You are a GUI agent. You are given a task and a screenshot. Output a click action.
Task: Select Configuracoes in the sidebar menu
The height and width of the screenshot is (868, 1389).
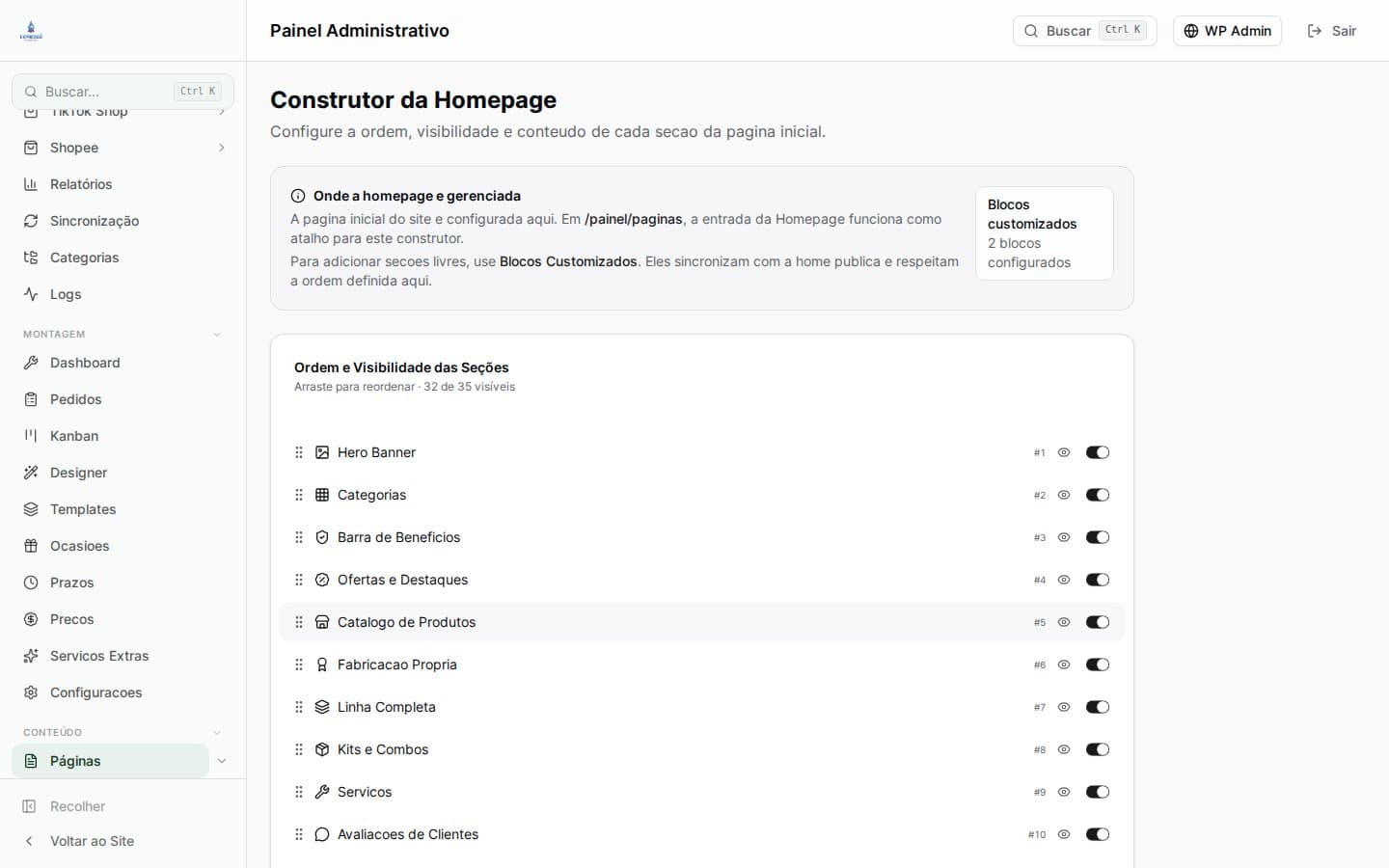95,692
